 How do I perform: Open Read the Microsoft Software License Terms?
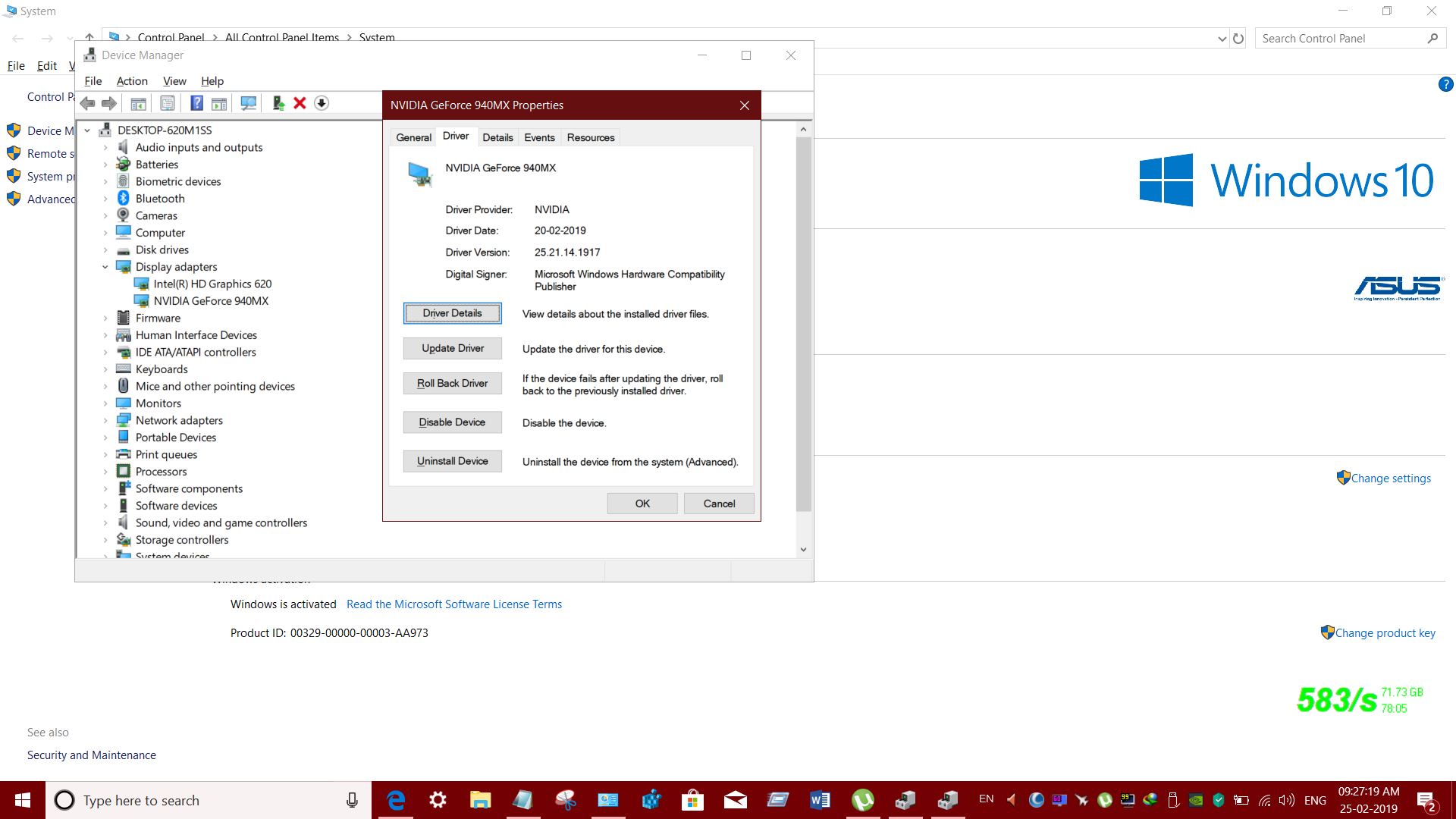(x=454, y=604)
